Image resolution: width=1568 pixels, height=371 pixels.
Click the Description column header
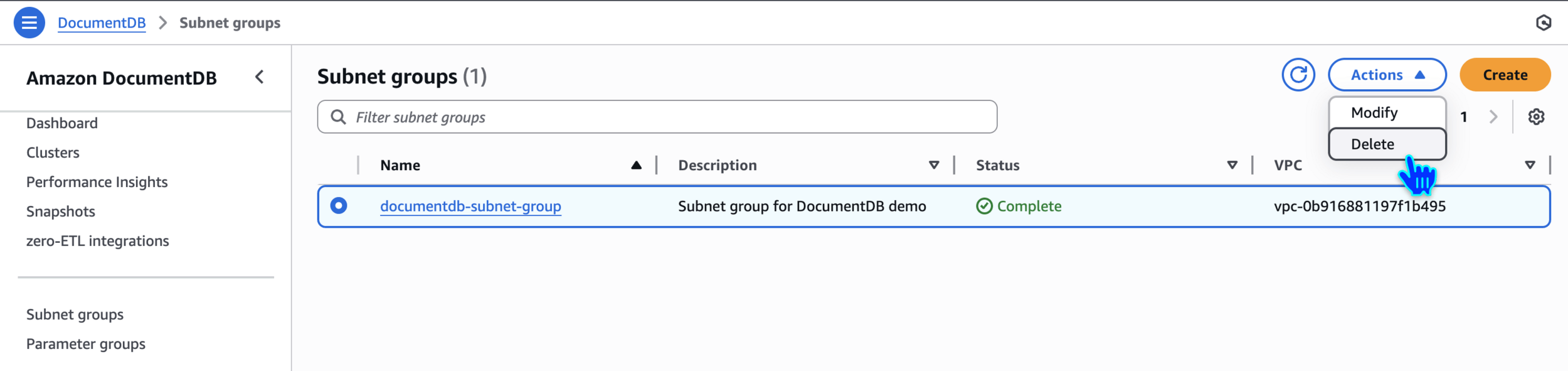(717, 165)
